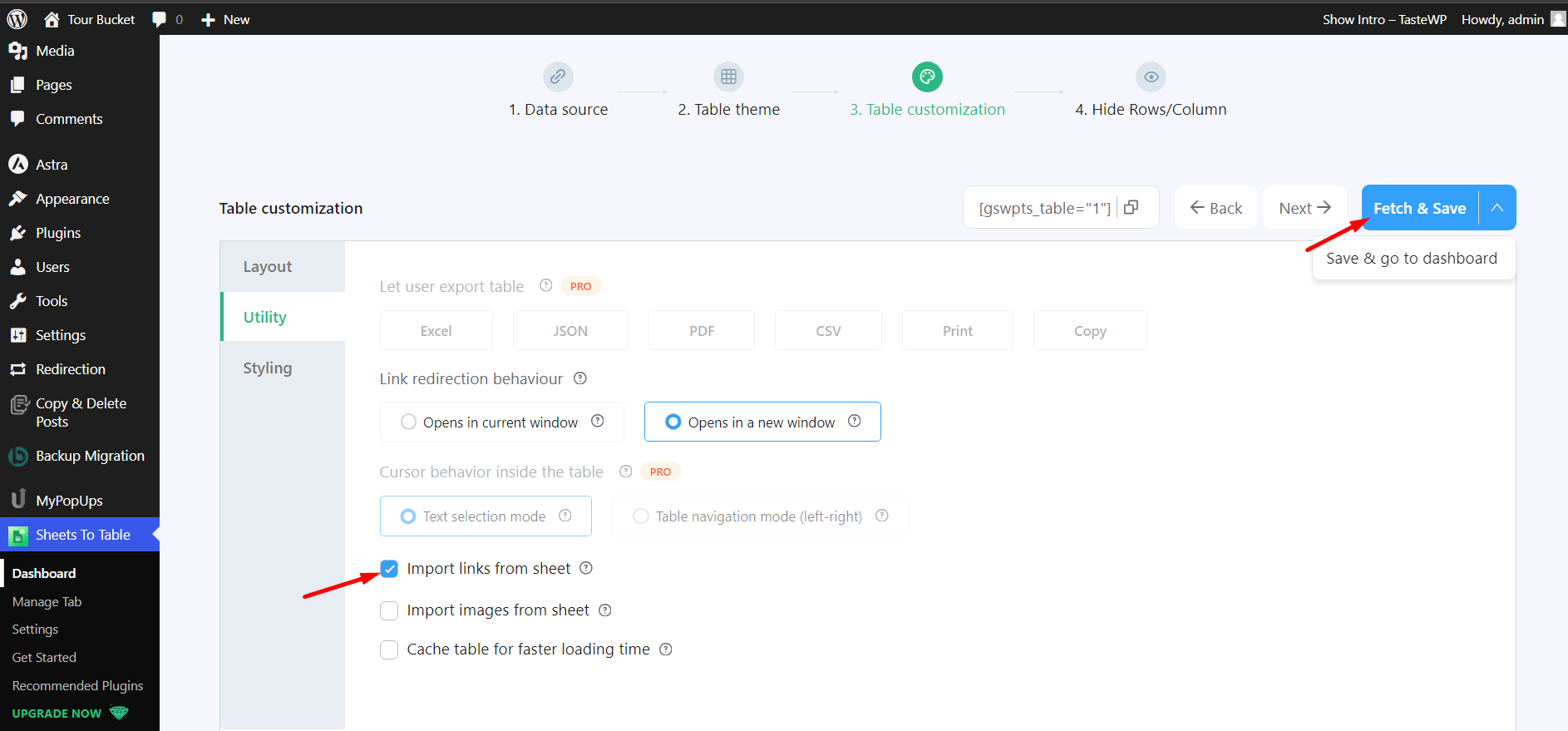Click help icon beside Cursor behavior inside the table

click(x=626, y=472)
